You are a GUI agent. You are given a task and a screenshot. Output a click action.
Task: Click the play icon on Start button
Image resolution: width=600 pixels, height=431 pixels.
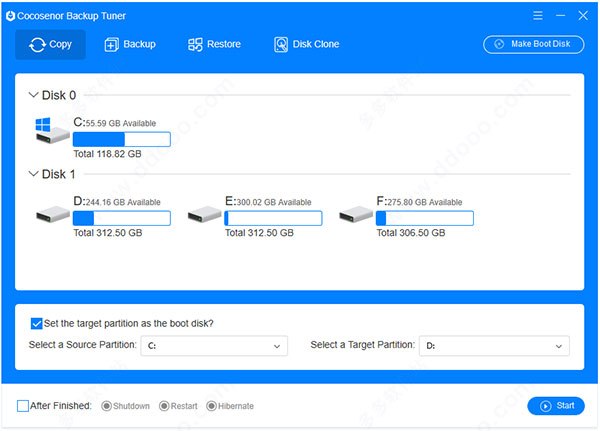coord(545,406)
